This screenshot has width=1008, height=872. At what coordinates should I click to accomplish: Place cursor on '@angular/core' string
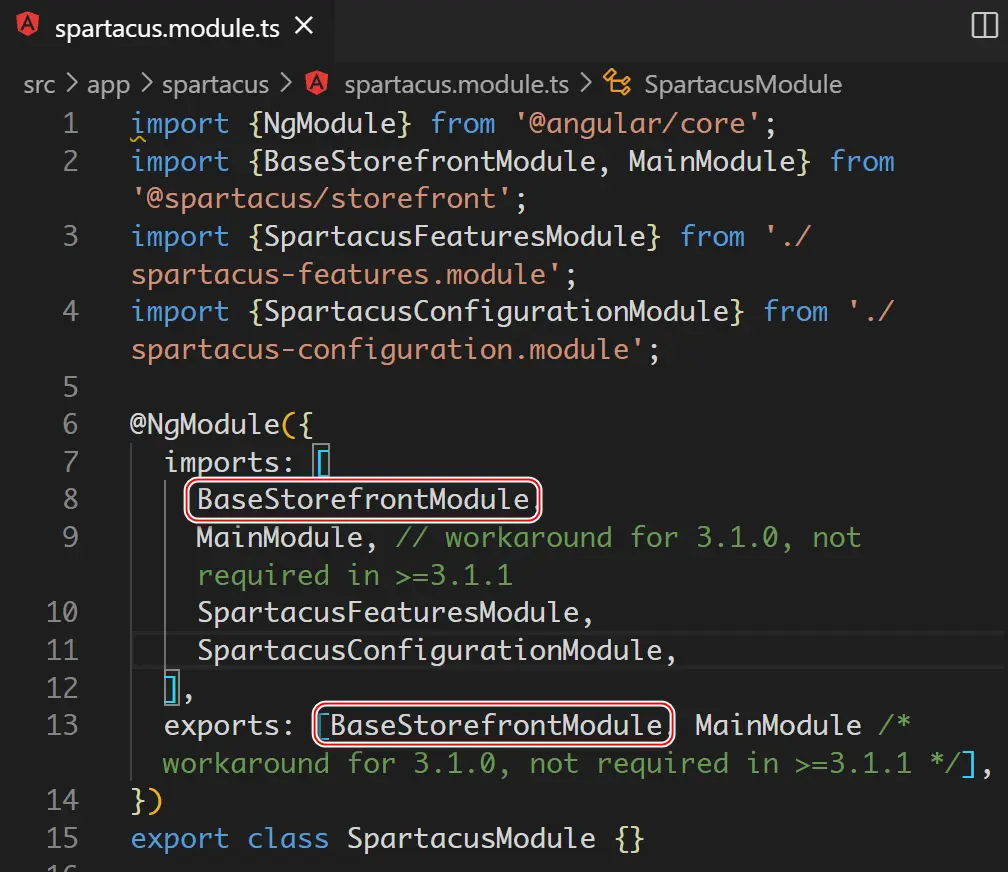[x=638, y=123]
